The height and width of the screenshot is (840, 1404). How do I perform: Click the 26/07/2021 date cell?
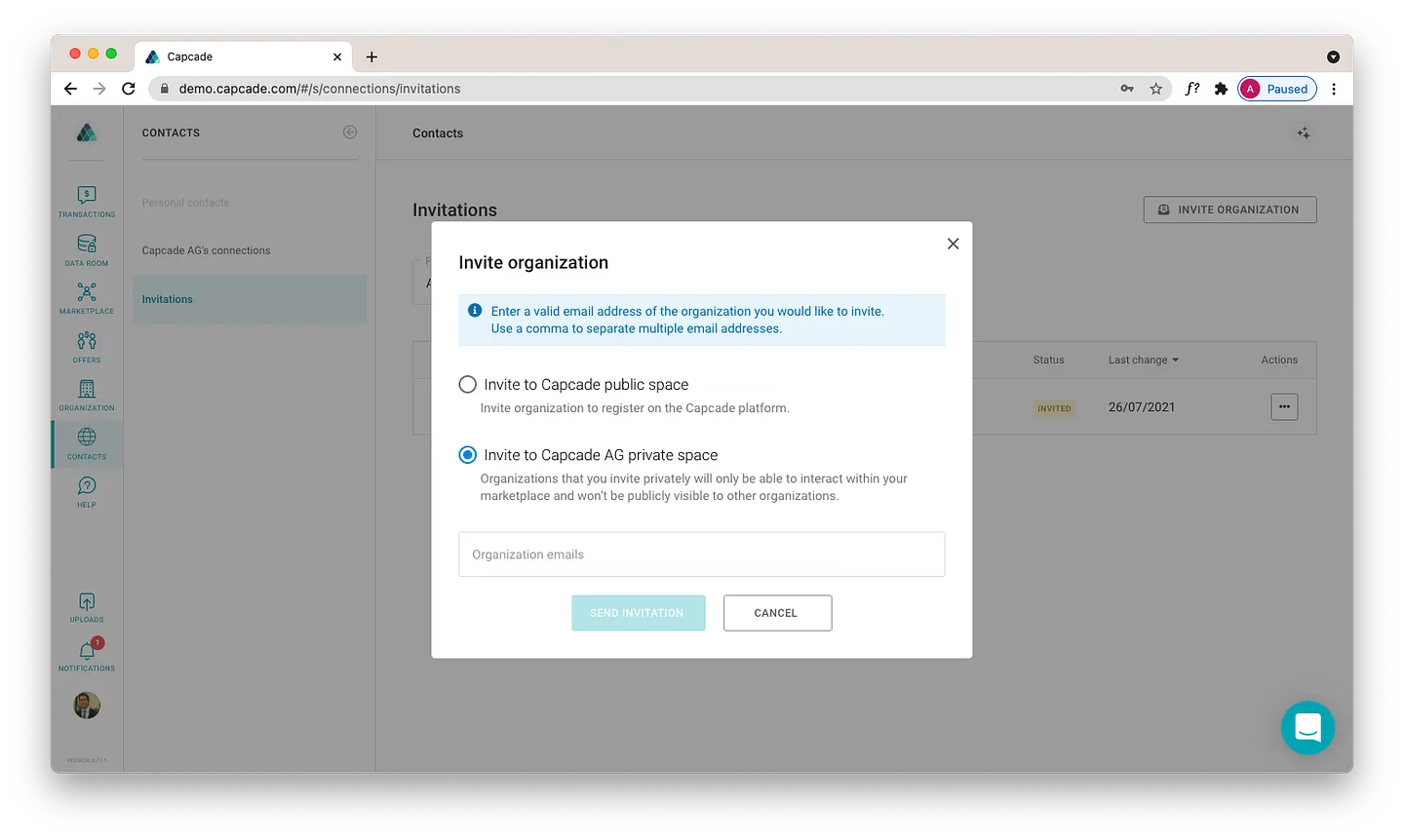coord(1142,407)
